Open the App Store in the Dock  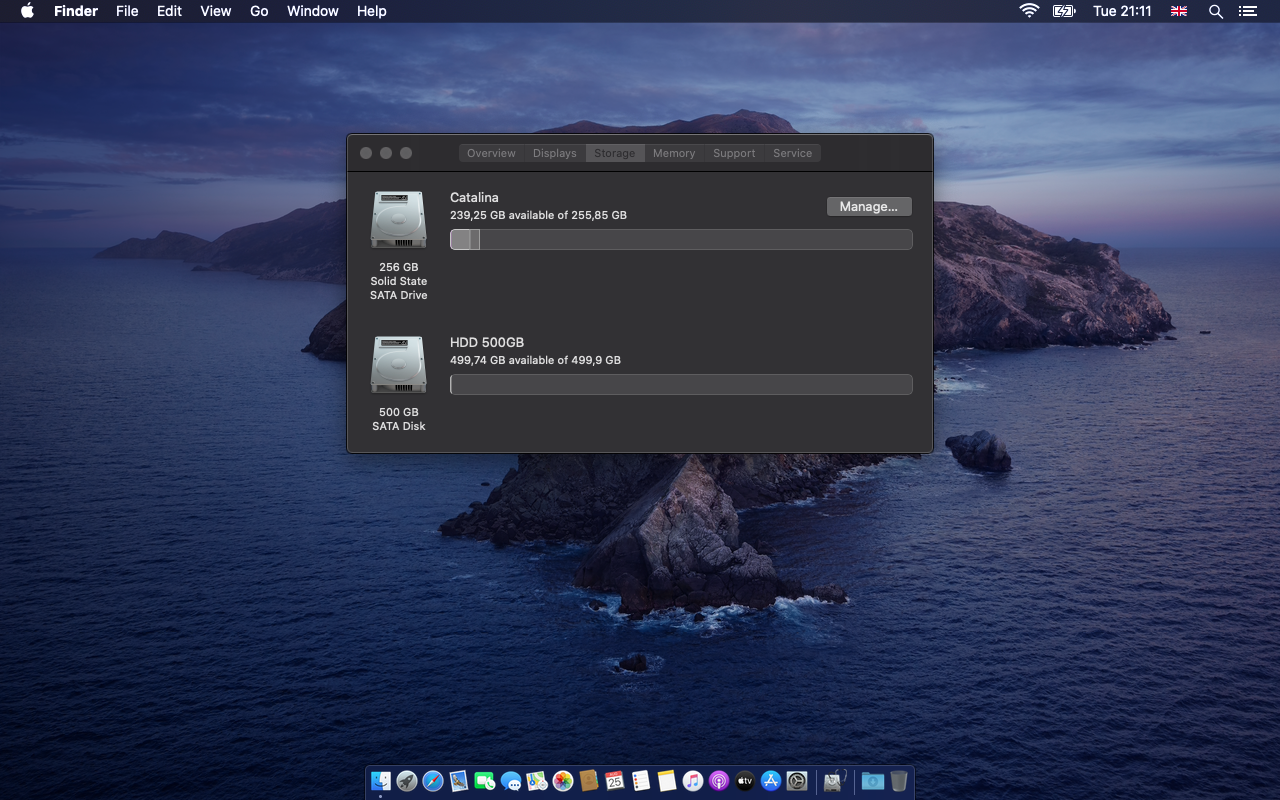[771, 781]
